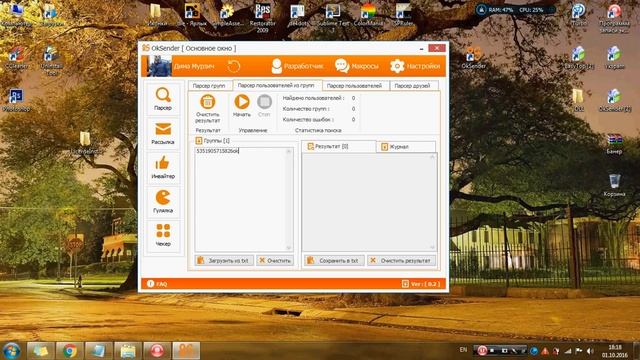The width and height of the screenshot is (640, 360).
Task: Click the Количество ошибок statistic label
Action: tap(308, 120)
